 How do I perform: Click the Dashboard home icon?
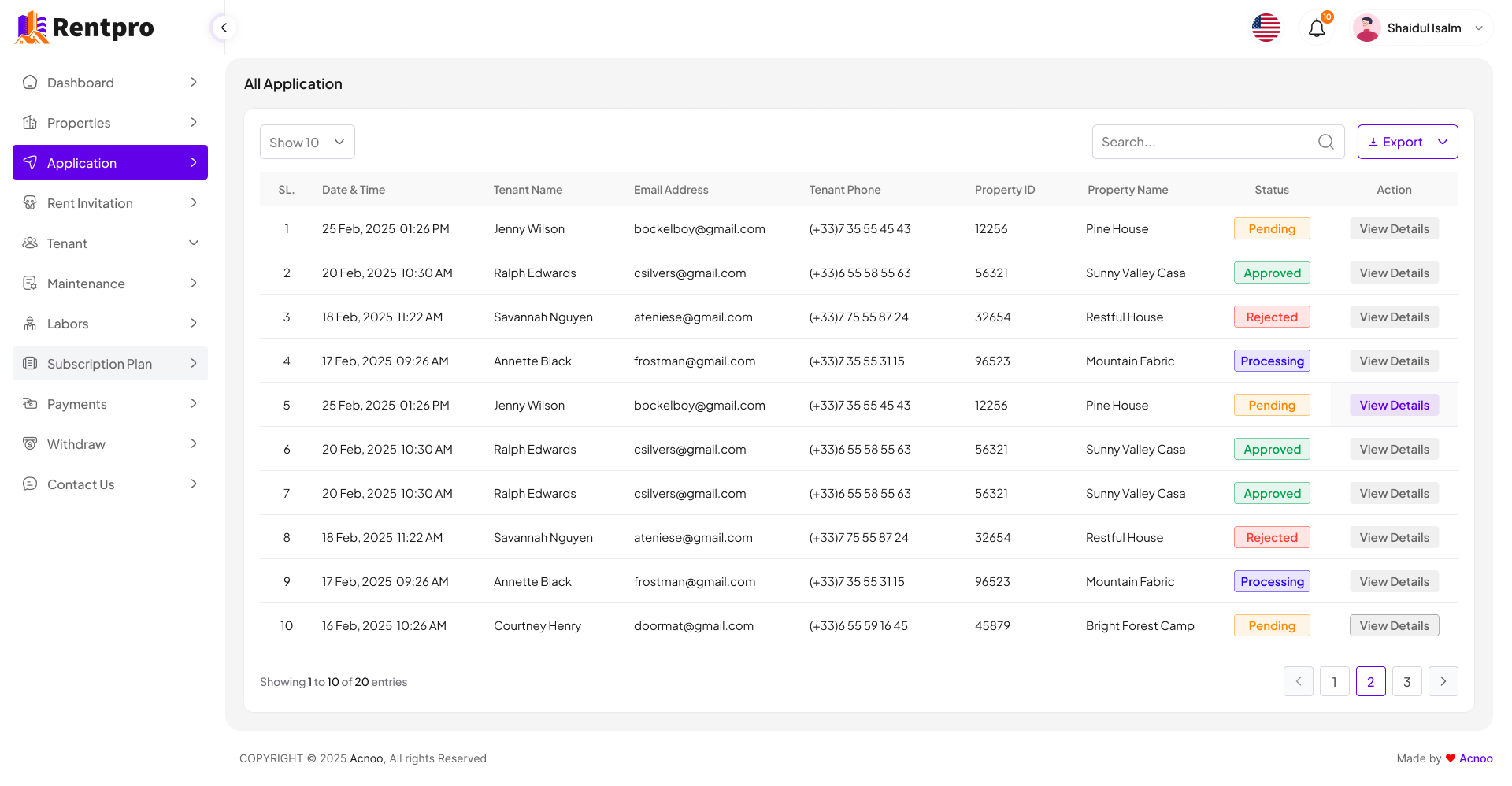point(30,83)
